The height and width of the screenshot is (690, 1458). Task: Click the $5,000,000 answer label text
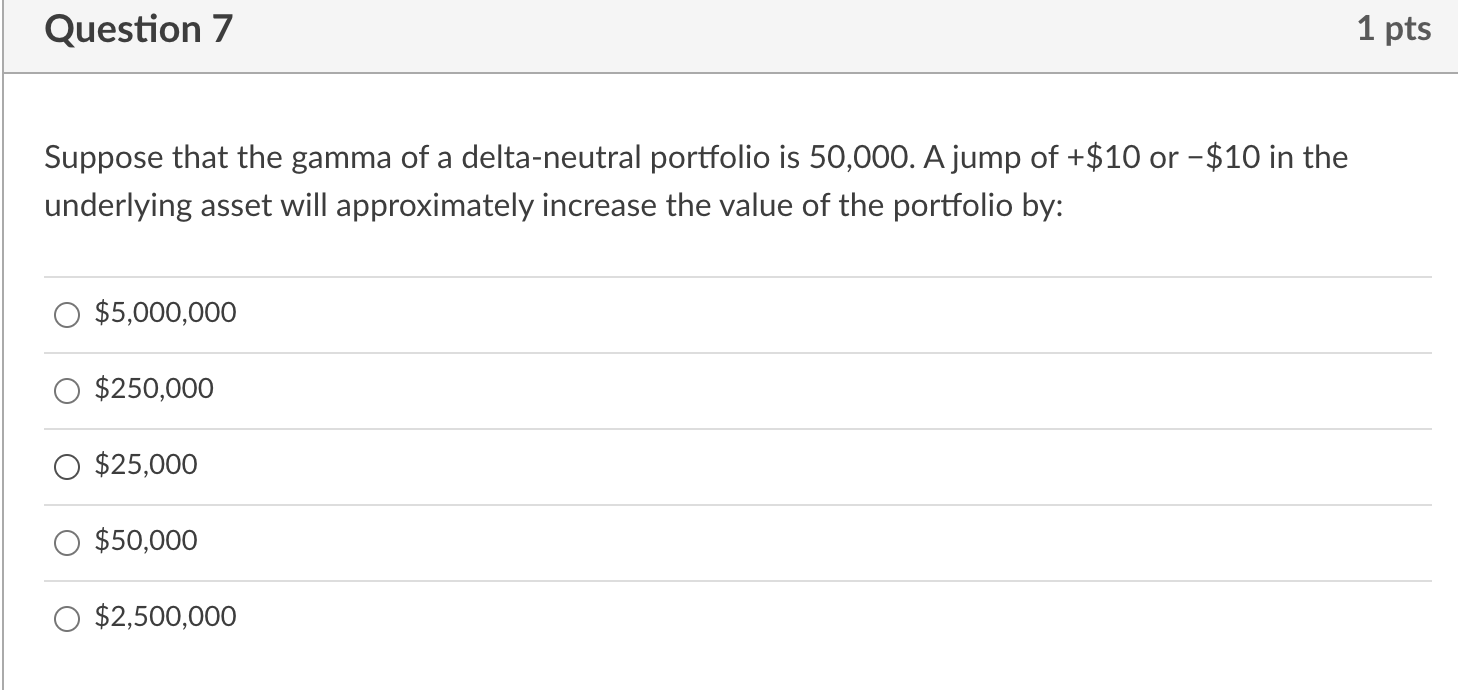click(x=164, y=313)
